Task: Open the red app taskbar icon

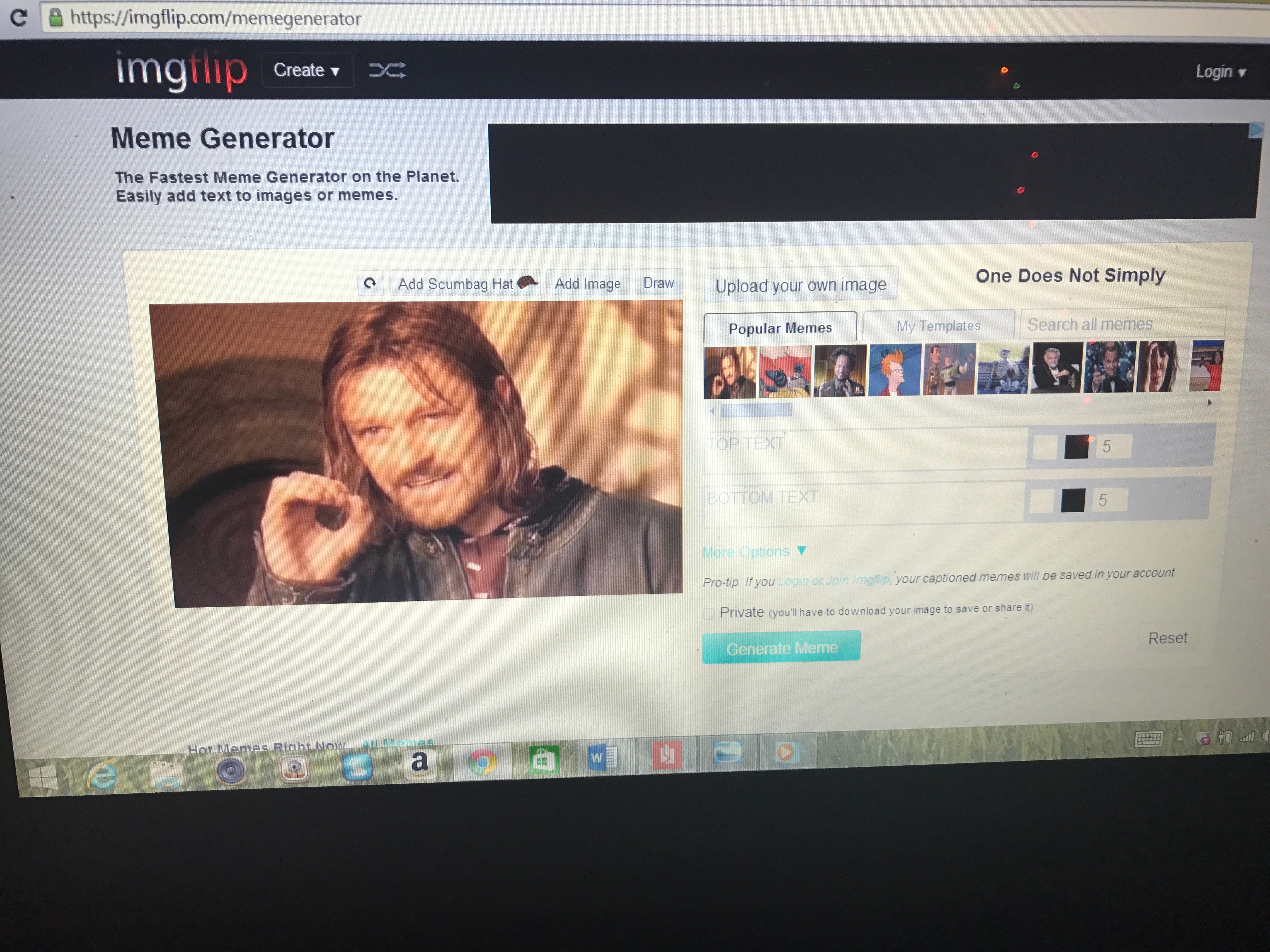Action: (666, 755)
